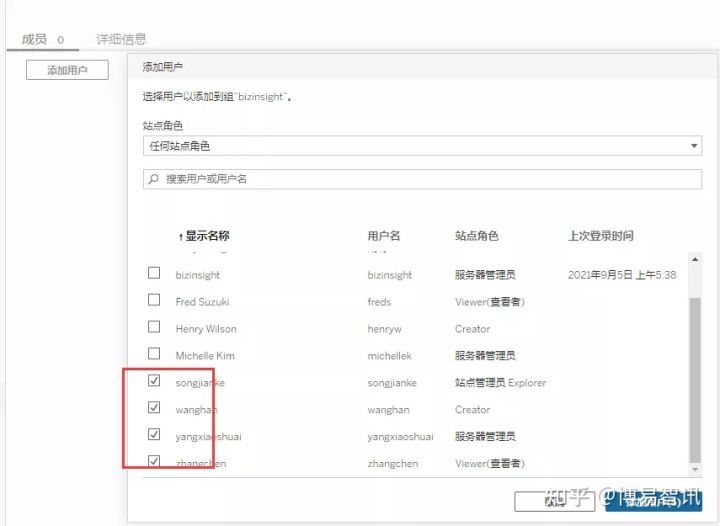Select display name Fred Suzuki
720x526 pixels.
point(202,302)
